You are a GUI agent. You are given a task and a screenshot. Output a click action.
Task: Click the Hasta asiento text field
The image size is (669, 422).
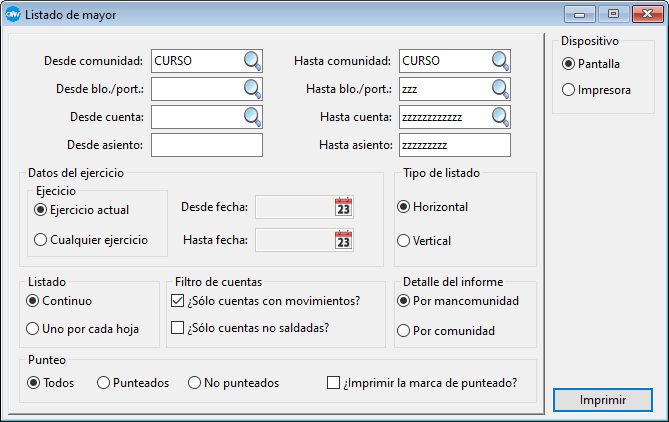coord(454,145)
